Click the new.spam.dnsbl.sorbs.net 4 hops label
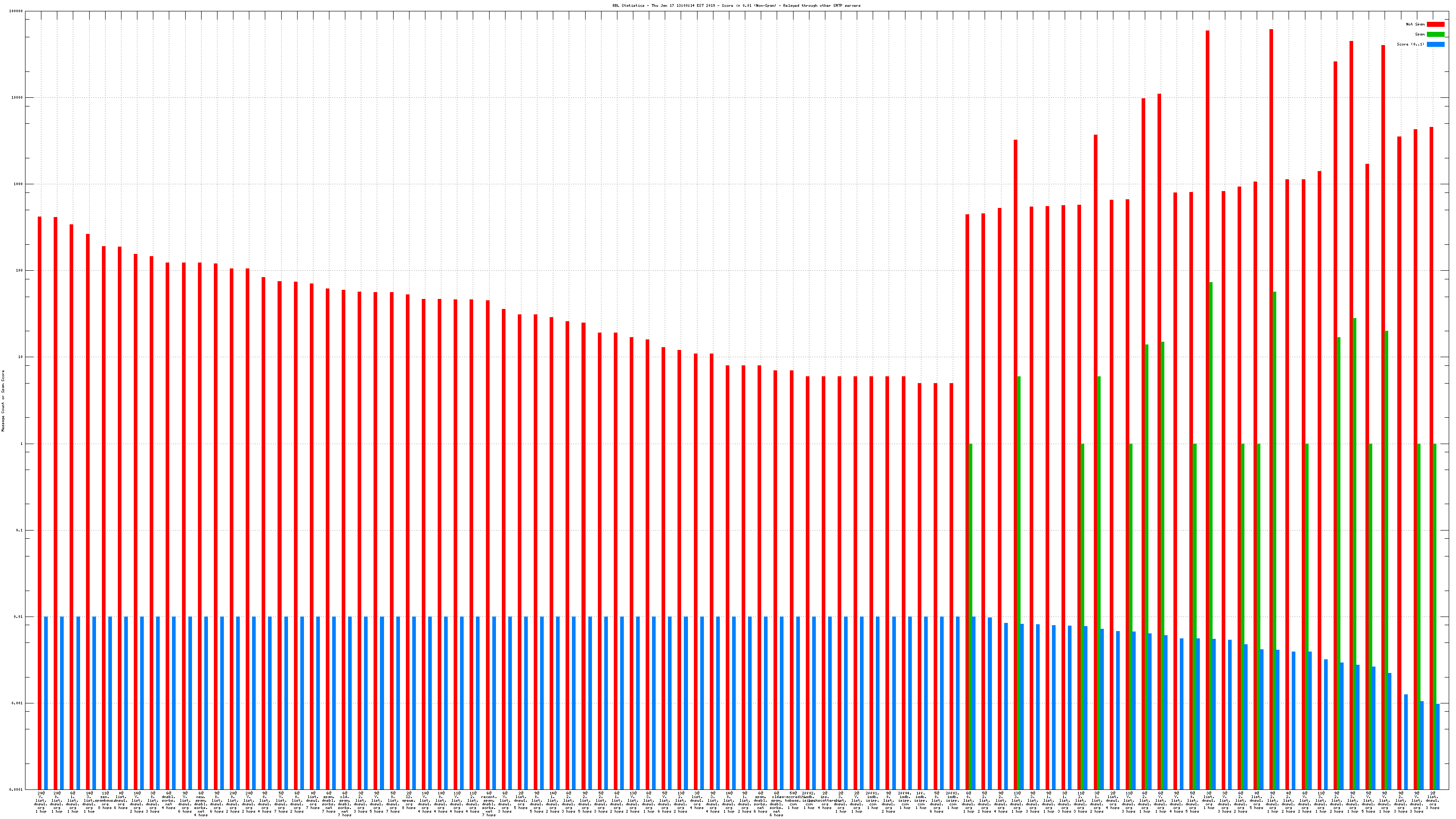This screenshot has height=819, width=1456. pos(201,804)
